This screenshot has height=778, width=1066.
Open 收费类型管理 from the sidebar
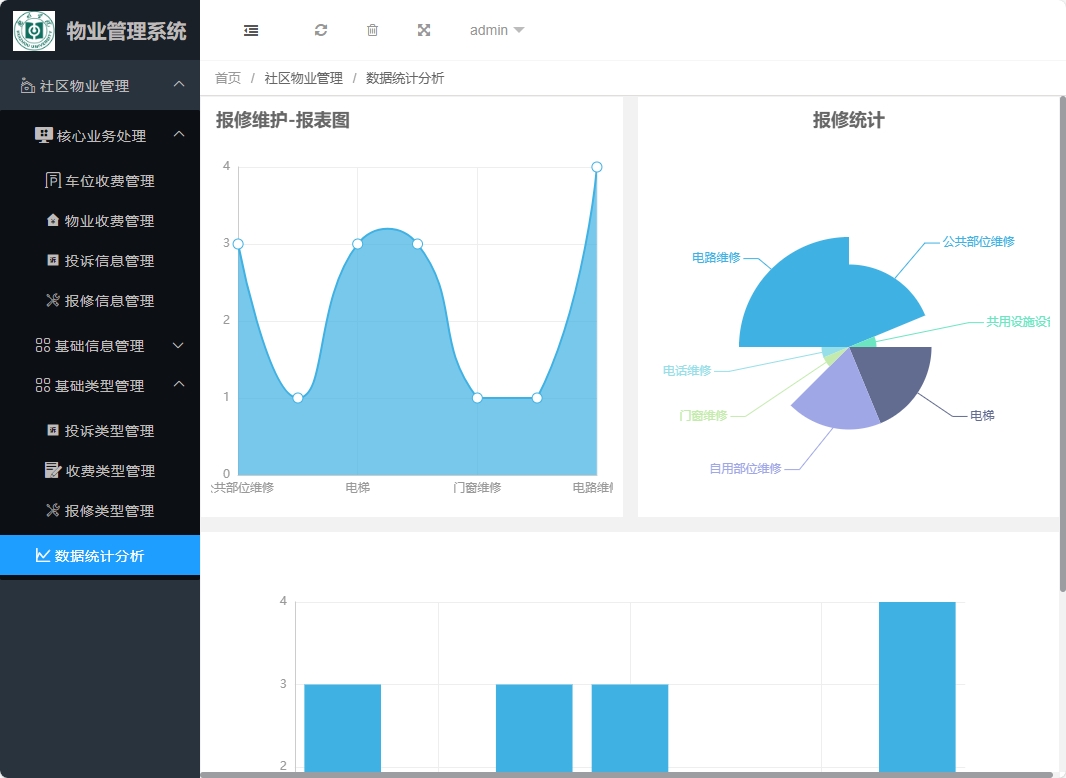coord(111,470)
